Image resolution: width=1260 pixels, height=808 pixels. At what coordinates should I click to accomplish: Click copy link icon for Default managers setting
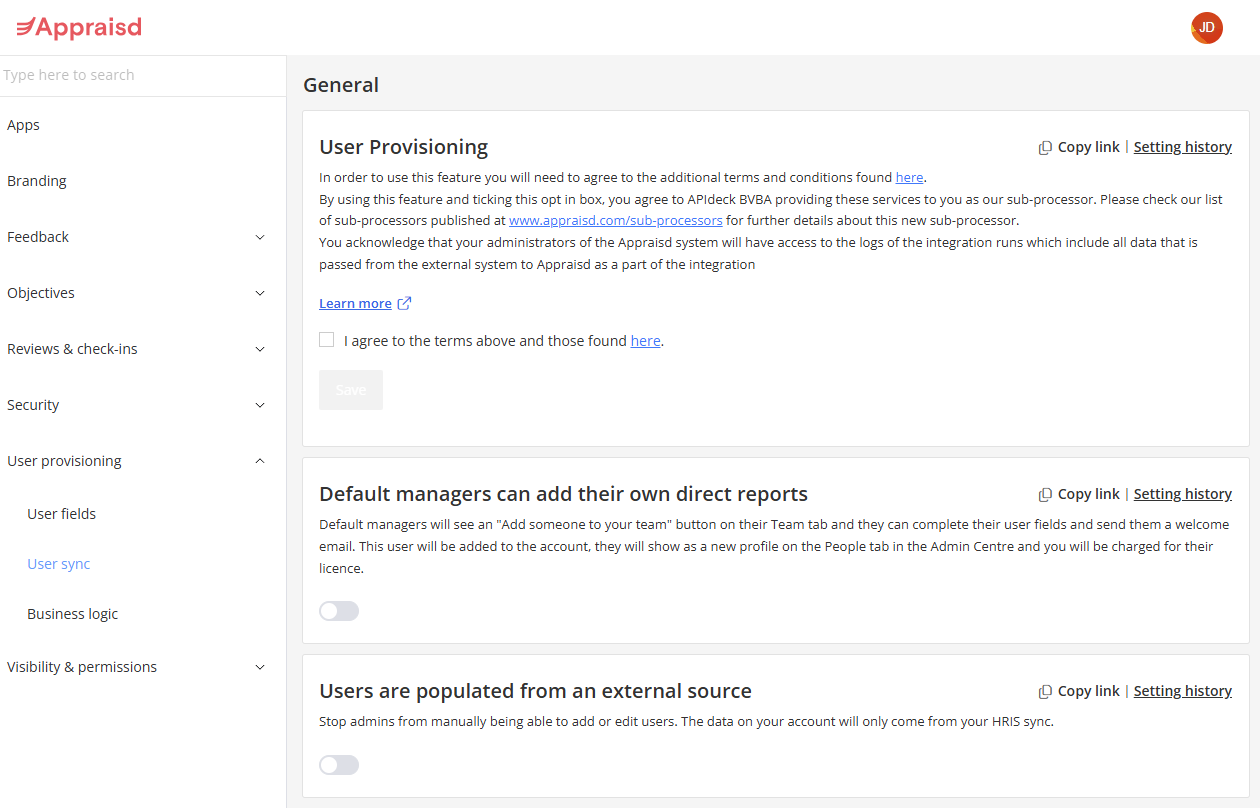coord(1045,495)
